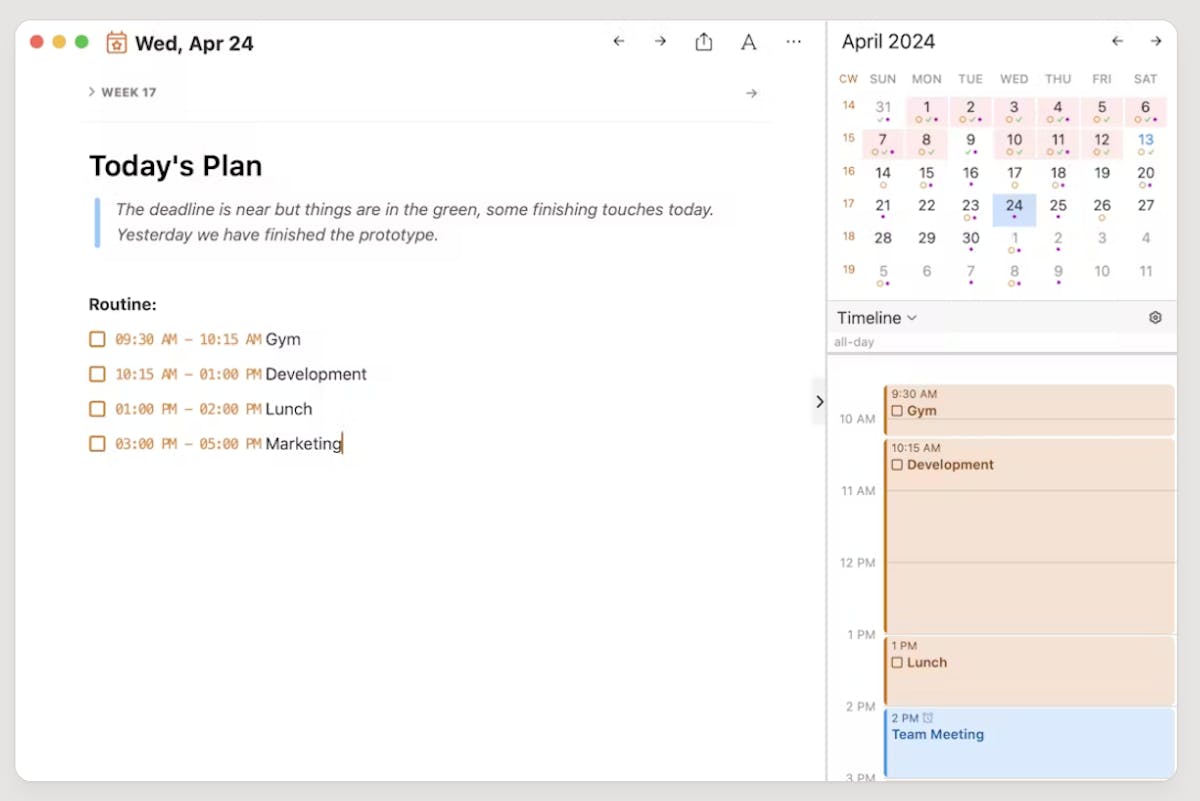The height and width of the screenshot is (801, 1200).
Task: Show next month in mini calendar
Action: coord(1156,42)
